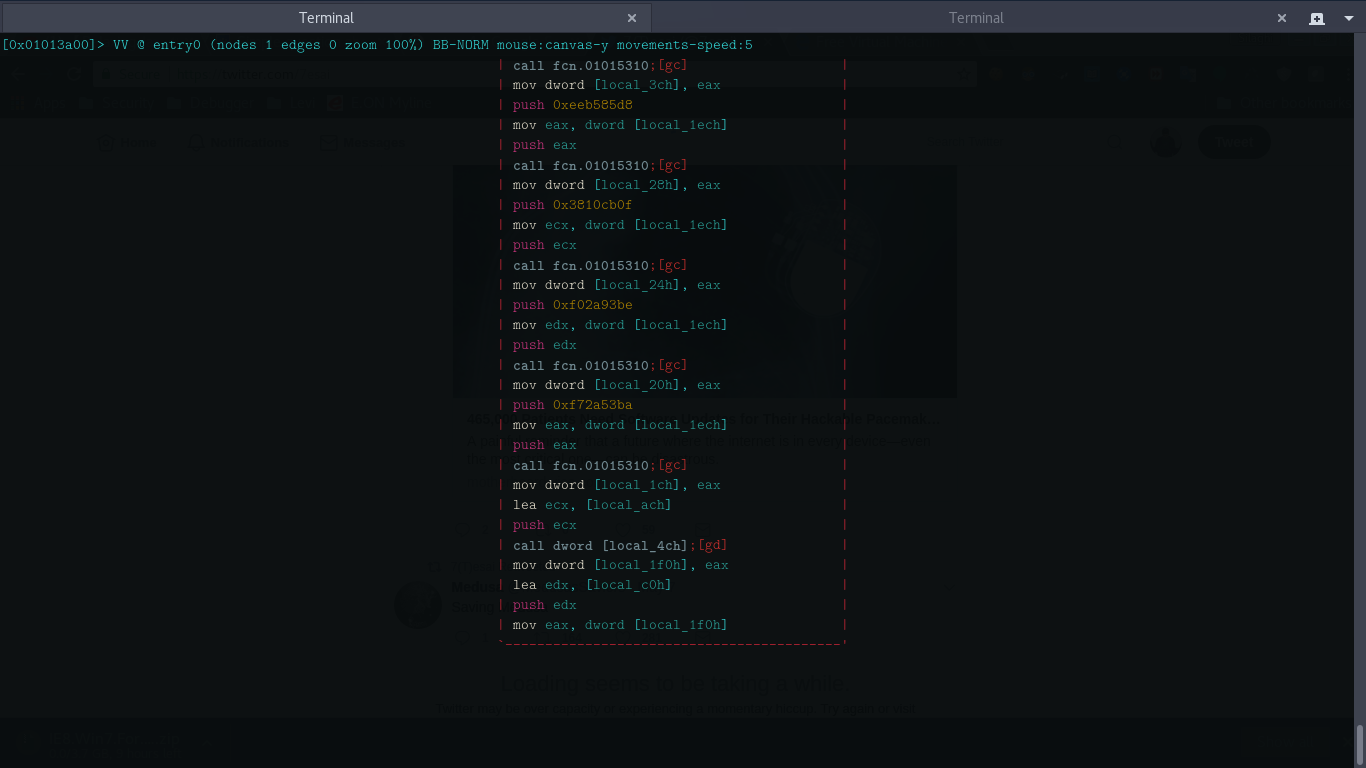Open the tab list dropdown arrow

pyautogui.click(x=1349, y=18)
